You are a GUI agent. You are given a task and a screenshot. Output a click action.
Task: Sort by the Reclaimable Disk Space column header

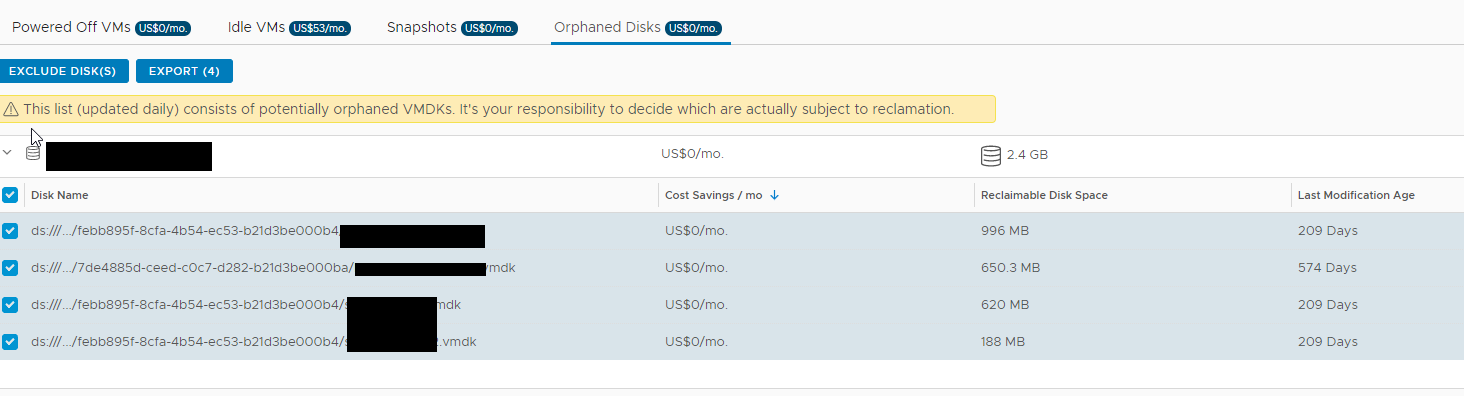(x=1044, y=195)
